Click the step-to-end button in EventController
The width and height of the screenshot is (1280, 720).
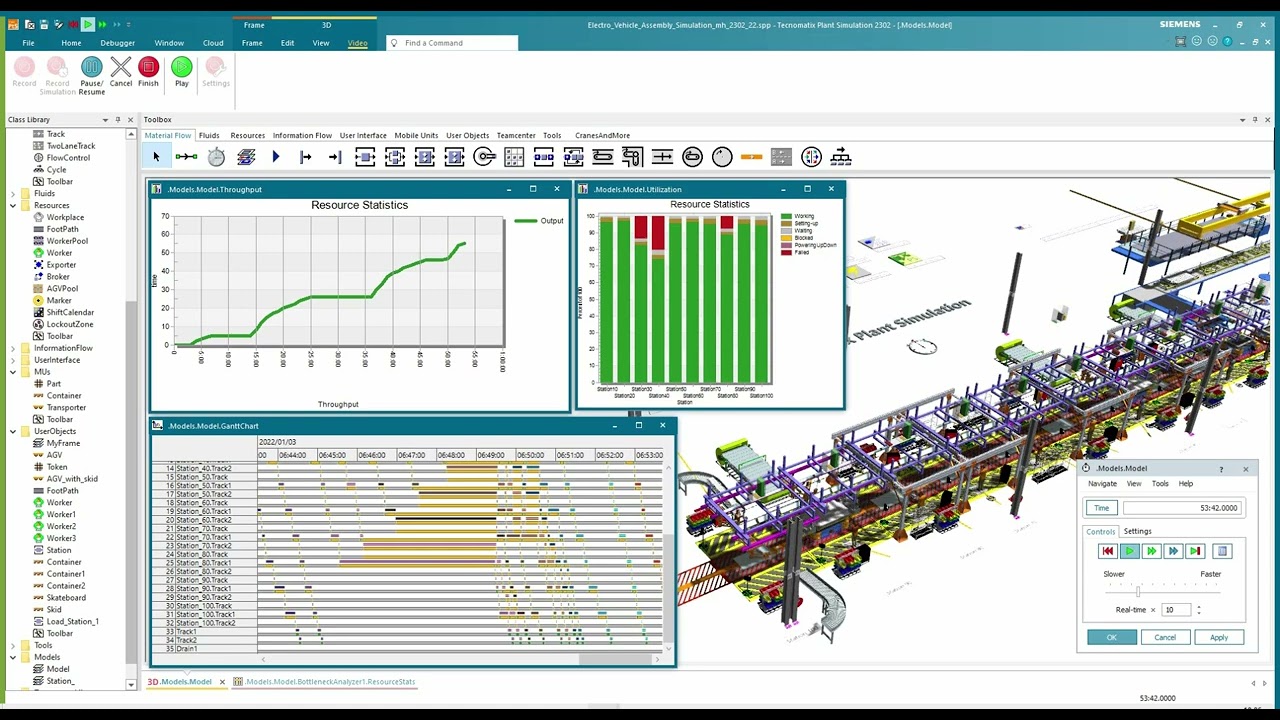[1195, 551]
